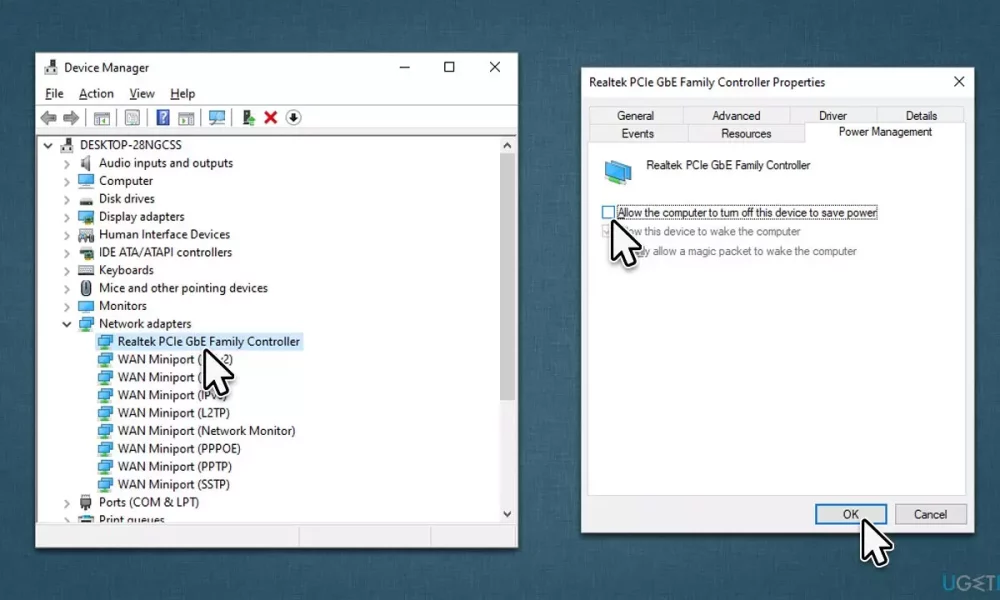1000x600 pixels.
Task: Minimize the Device Manager window
Action: click(404, 67)
